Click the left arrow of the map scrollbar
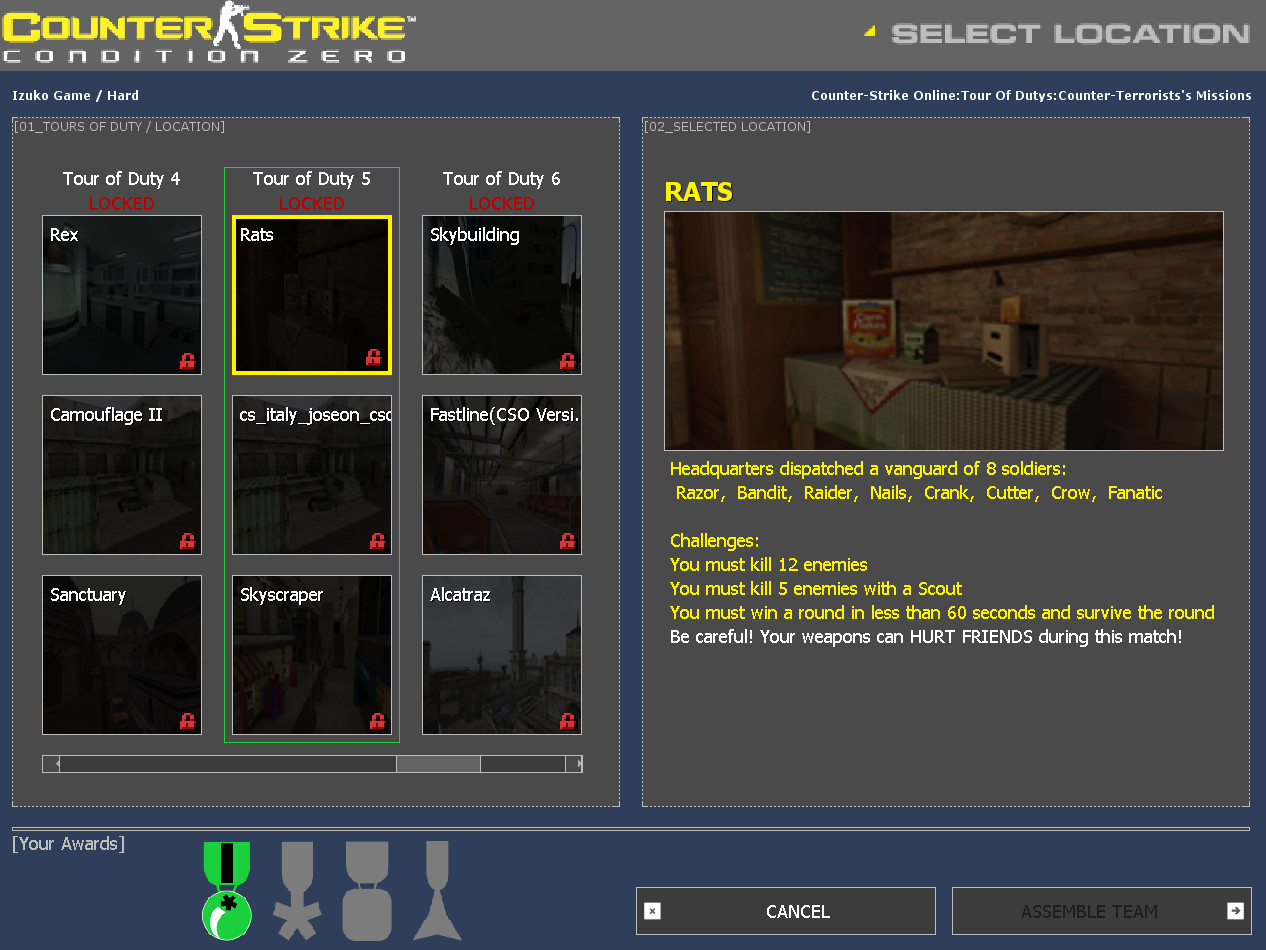Image resolution: width=1266 pixels, height=950 pixels. point(49,763)
